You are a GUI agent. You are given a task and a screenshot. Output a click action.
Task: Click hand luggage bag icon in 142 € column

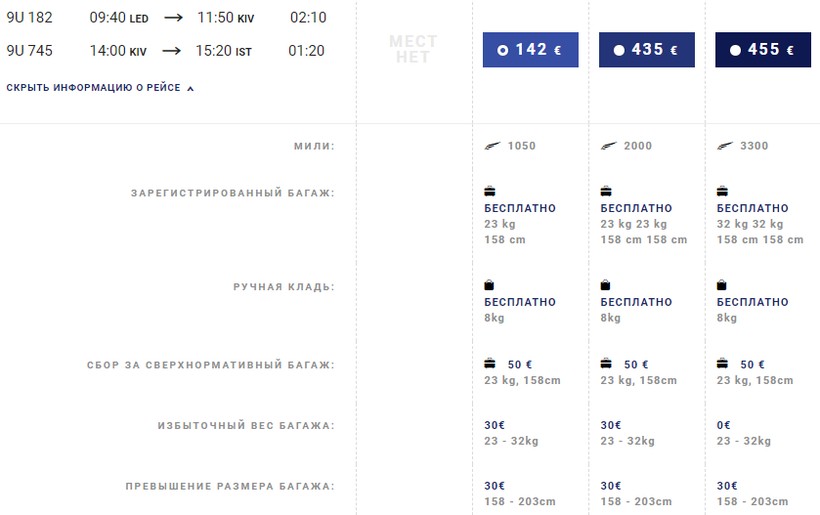click(489, 285)
